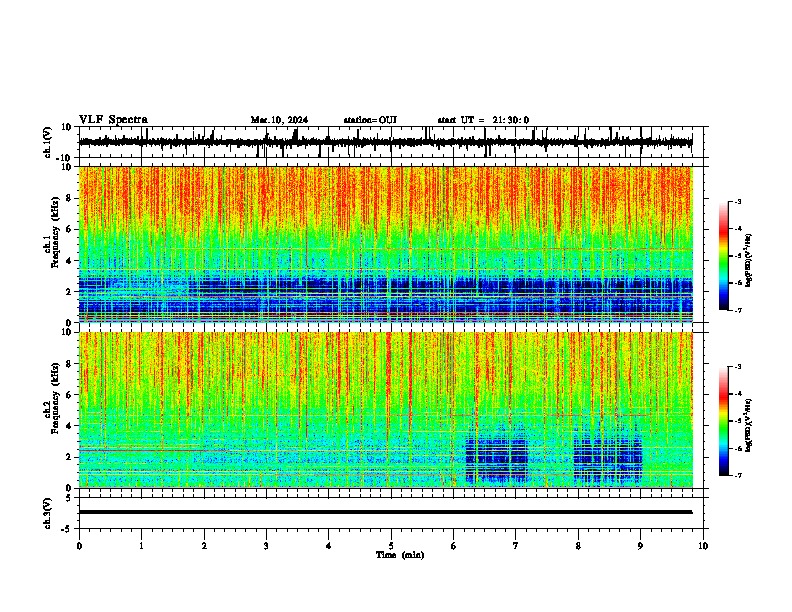Image resolution: width=792 pixels, height=612 pixels.
Task: Select the date text "Mar.10, 2024"
Action: click(x=279, y=120)
